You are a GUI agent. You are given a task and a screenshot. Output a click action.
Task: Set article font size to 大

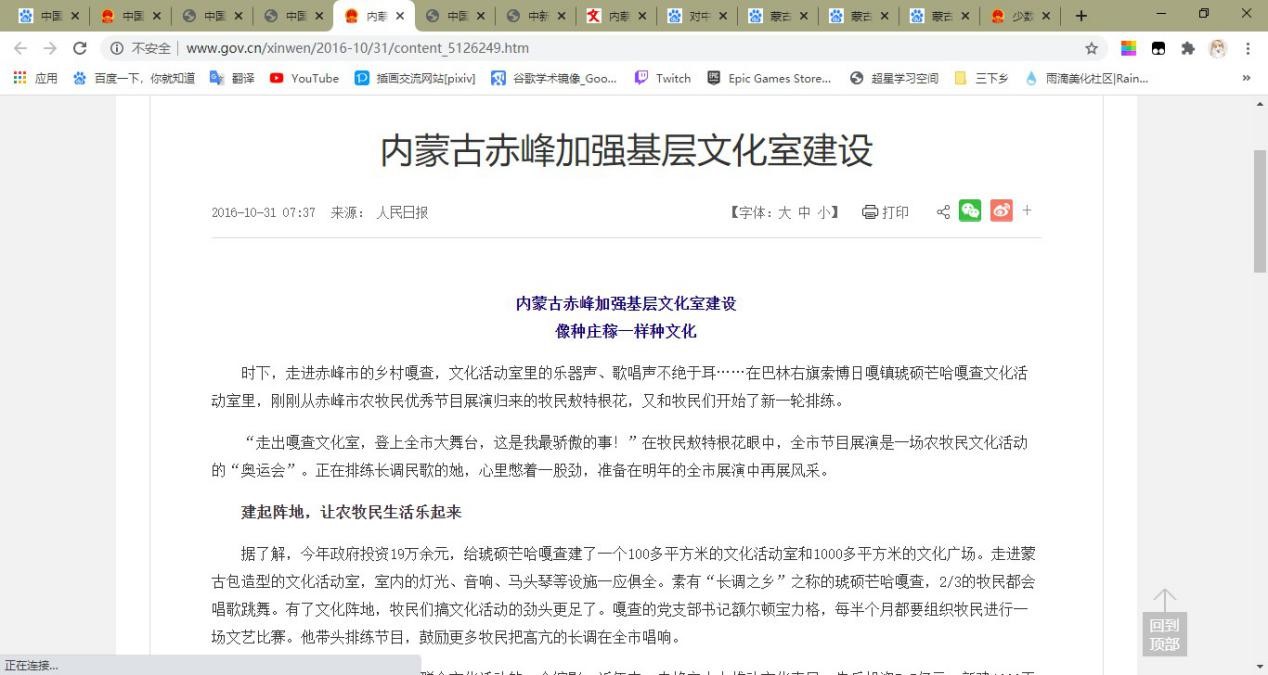point(784,212)
